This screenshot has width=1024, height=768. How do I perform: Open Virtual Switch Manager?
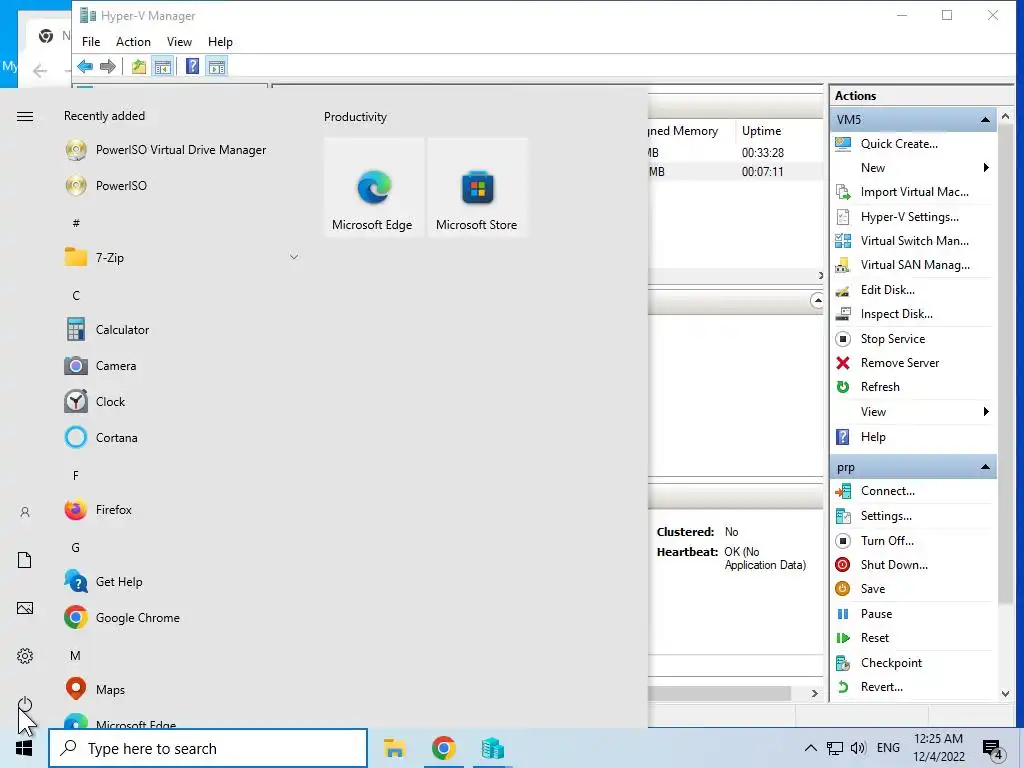[x=914, y=241]
